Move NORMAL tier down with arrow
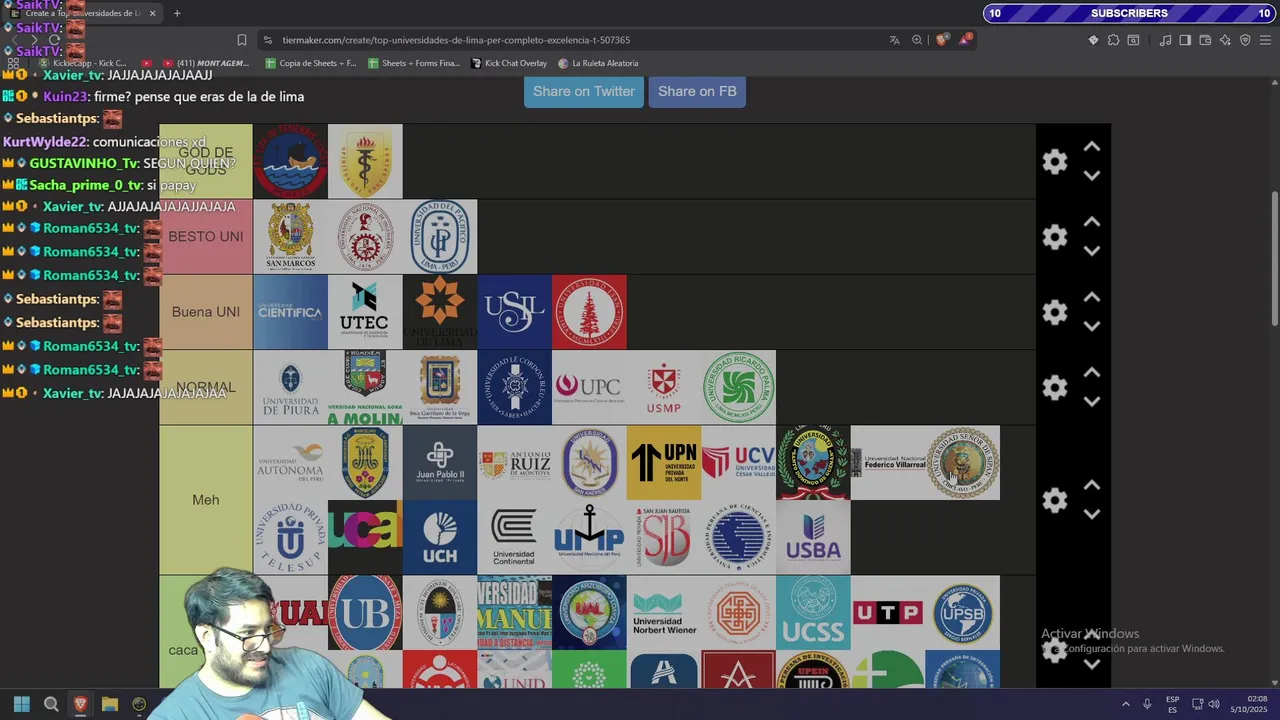Viewport: 1280px width, 720px height. pyautogui.click(x=1092, y=401)
